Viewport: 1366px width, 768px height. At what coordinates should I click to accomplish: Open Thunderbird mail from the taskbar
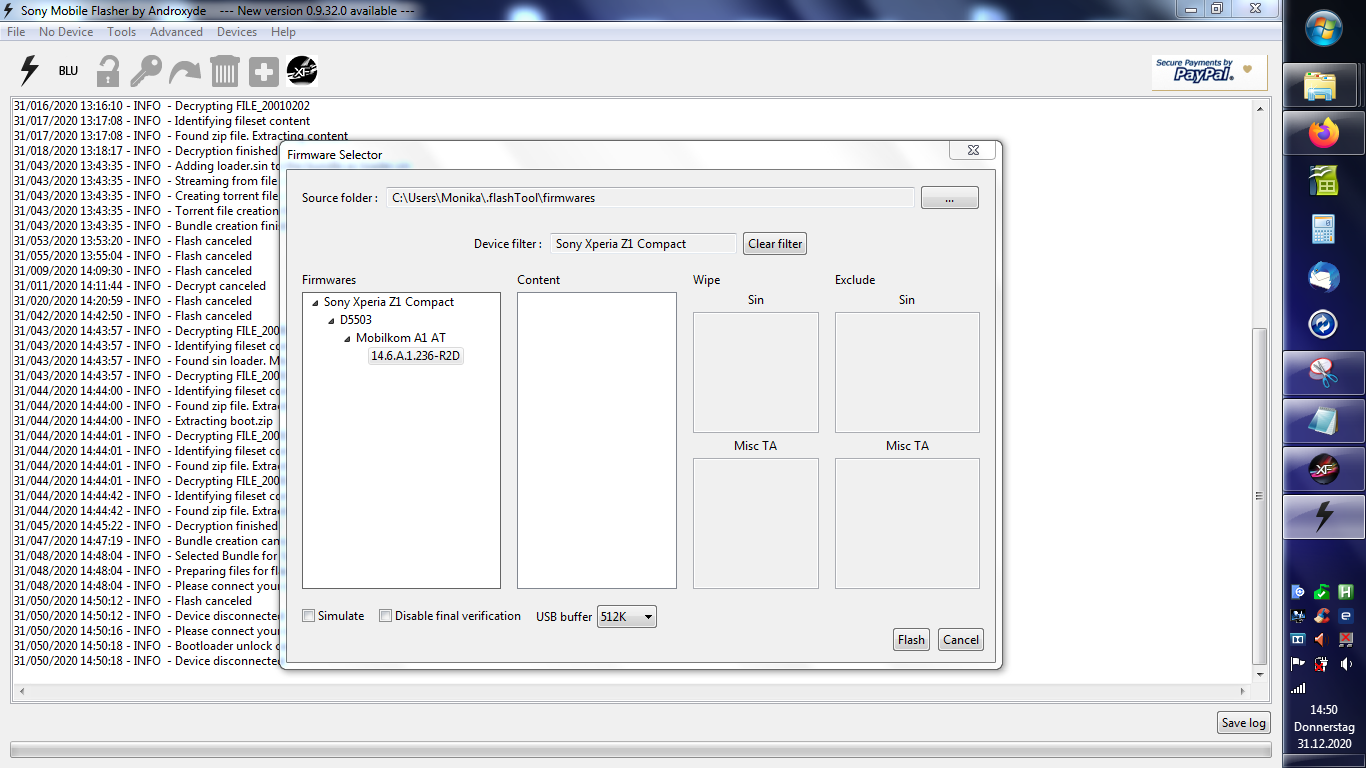pos(1324,277)
